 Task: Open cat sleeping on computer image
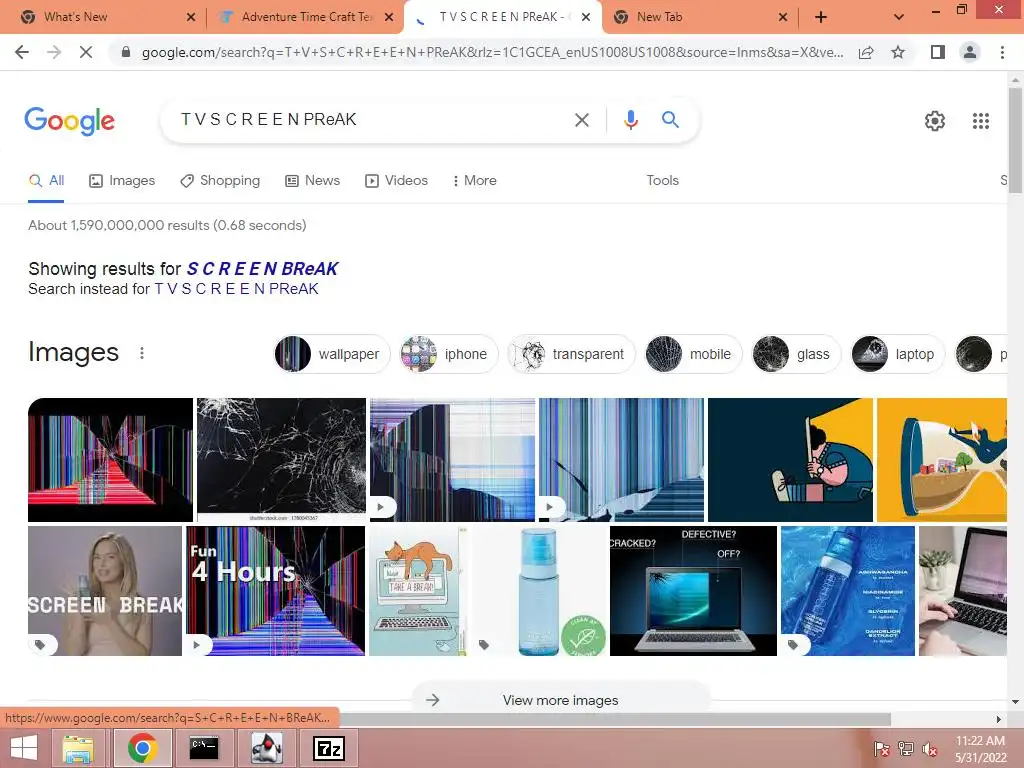[419, 590]
